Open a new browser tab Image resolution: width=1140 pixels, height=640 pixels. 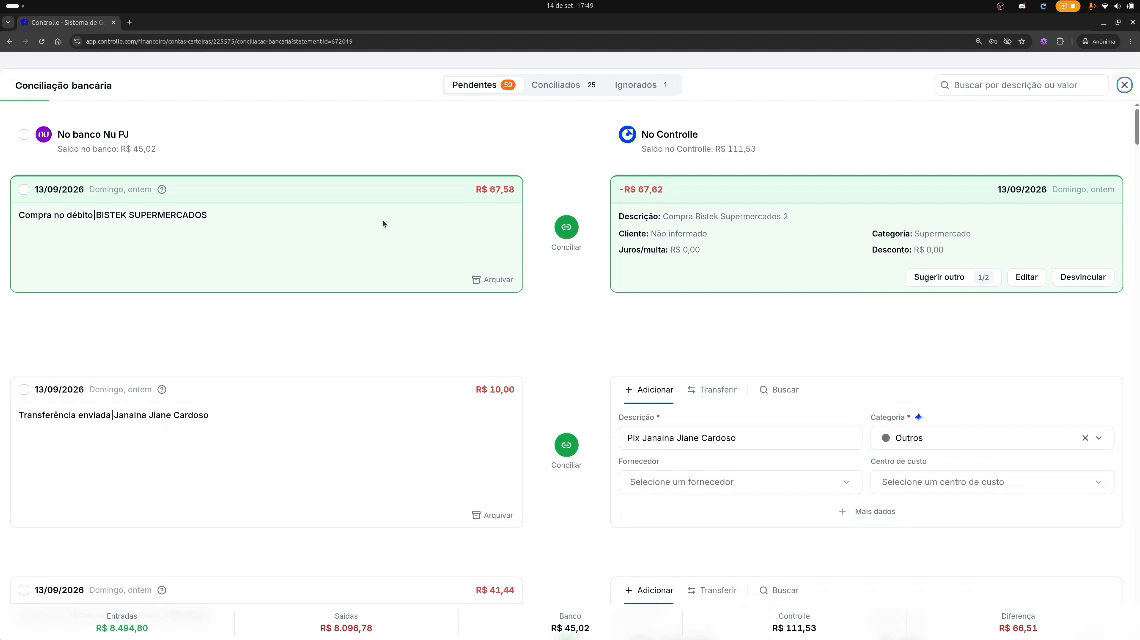[129, 23]
